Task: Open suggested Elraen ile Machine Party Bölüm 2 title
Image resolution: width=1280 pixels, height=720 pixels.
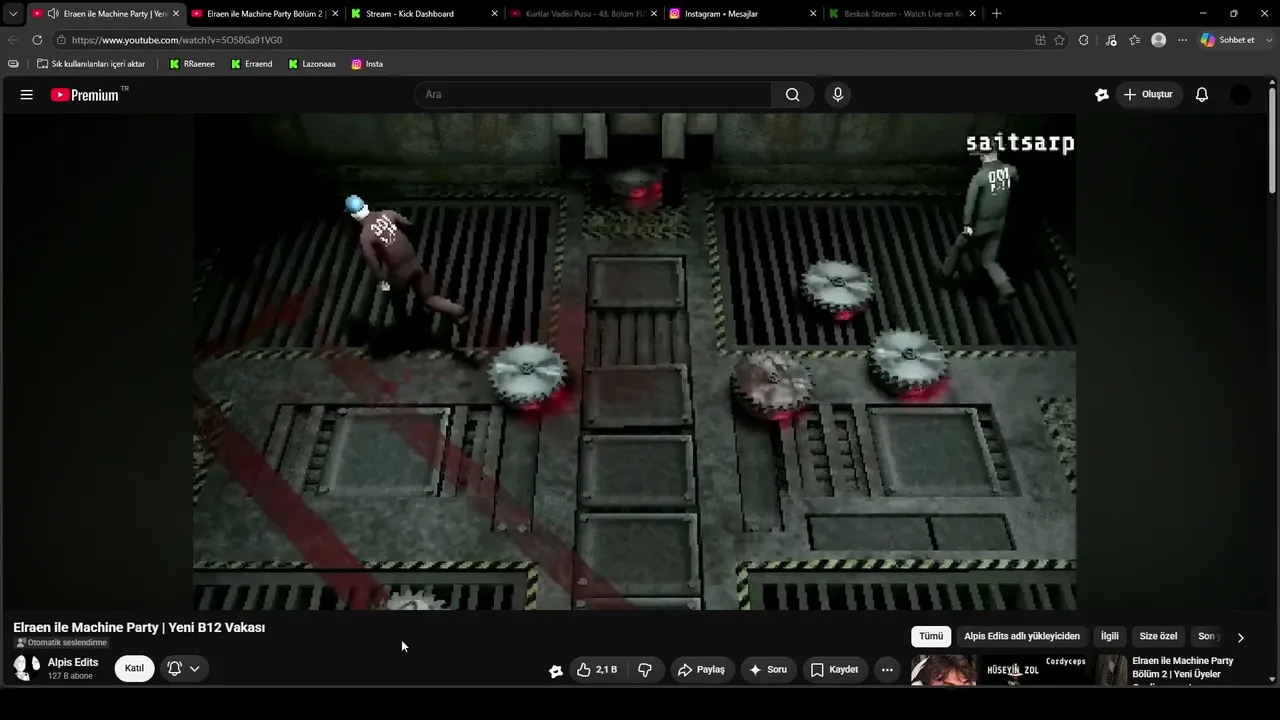Action: (x=1182, y=668)
